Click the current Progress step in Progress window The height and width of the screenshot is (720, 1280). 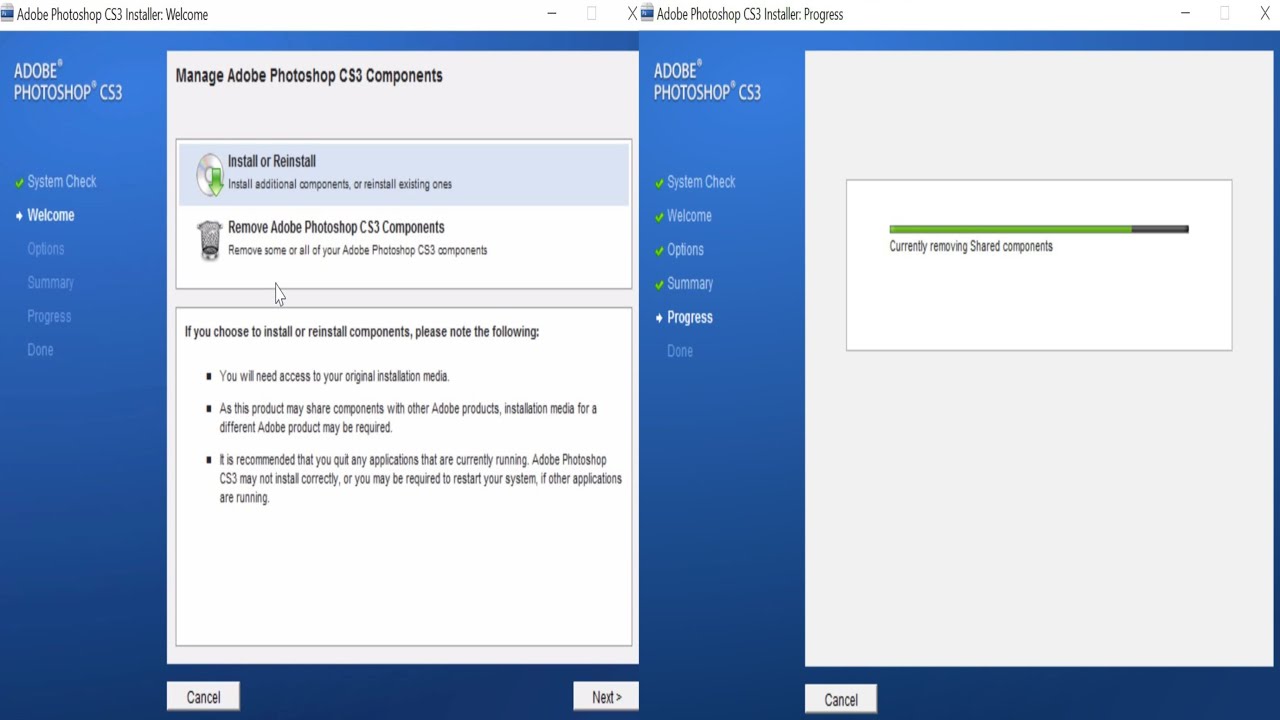690,317
